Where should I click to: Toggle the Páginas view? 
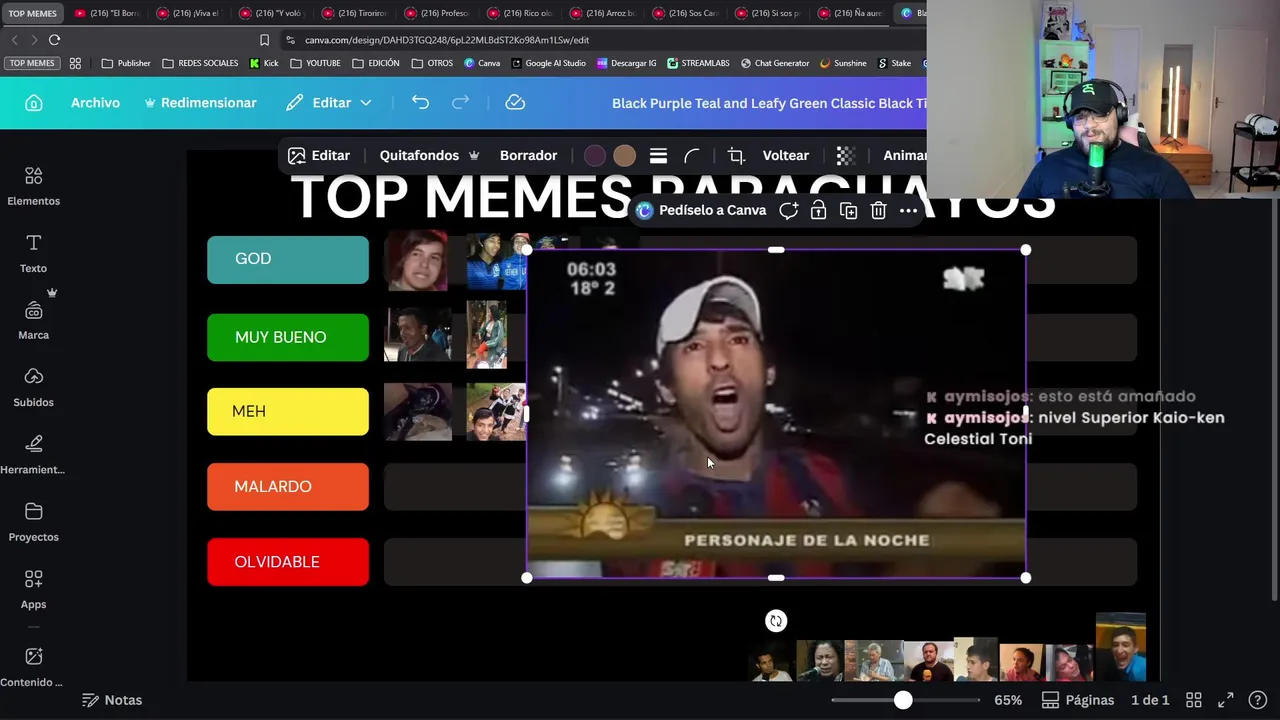tap(1078, 700)
